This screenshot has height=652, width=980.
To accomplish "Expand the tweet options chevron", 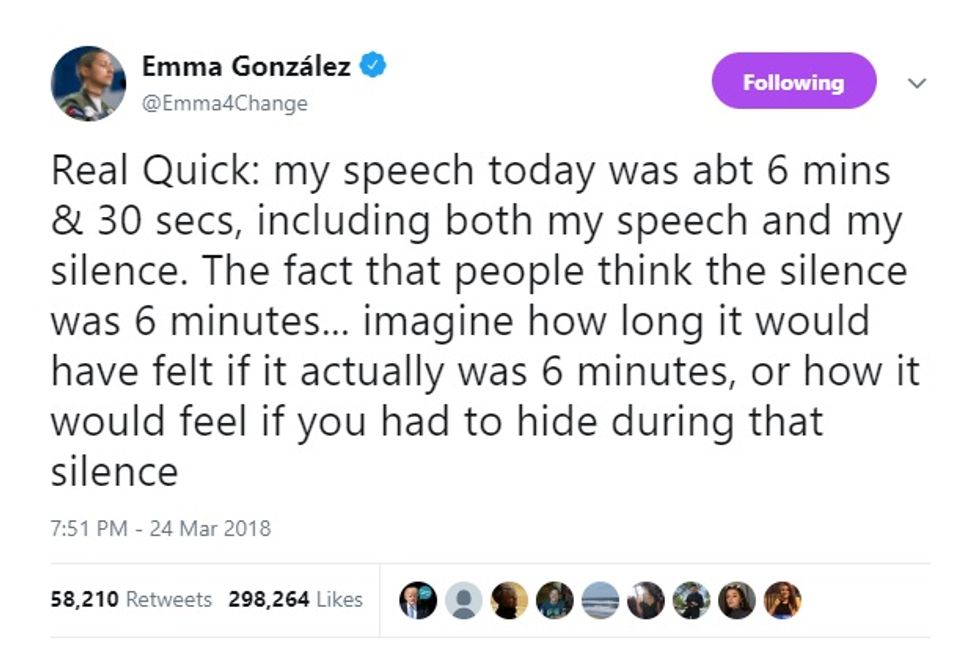I will (916, 83).
